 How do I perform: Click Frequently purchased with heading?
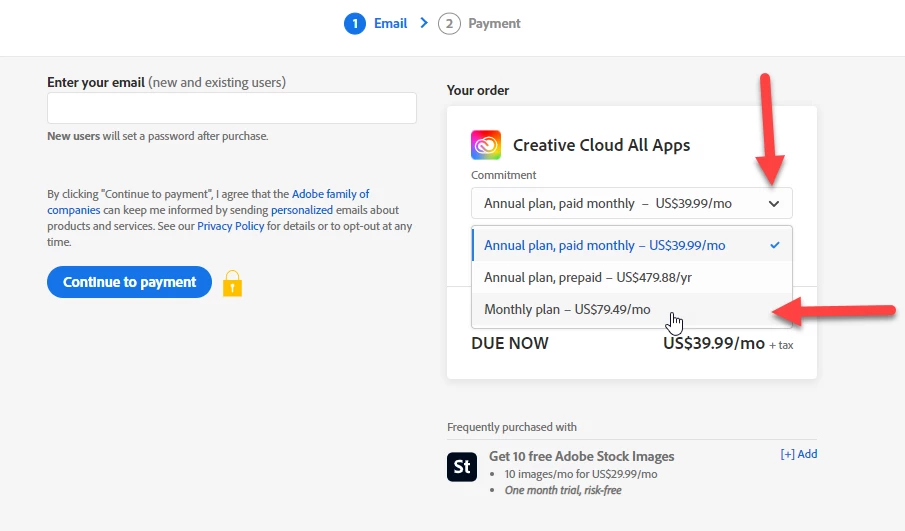click(511, 427)
